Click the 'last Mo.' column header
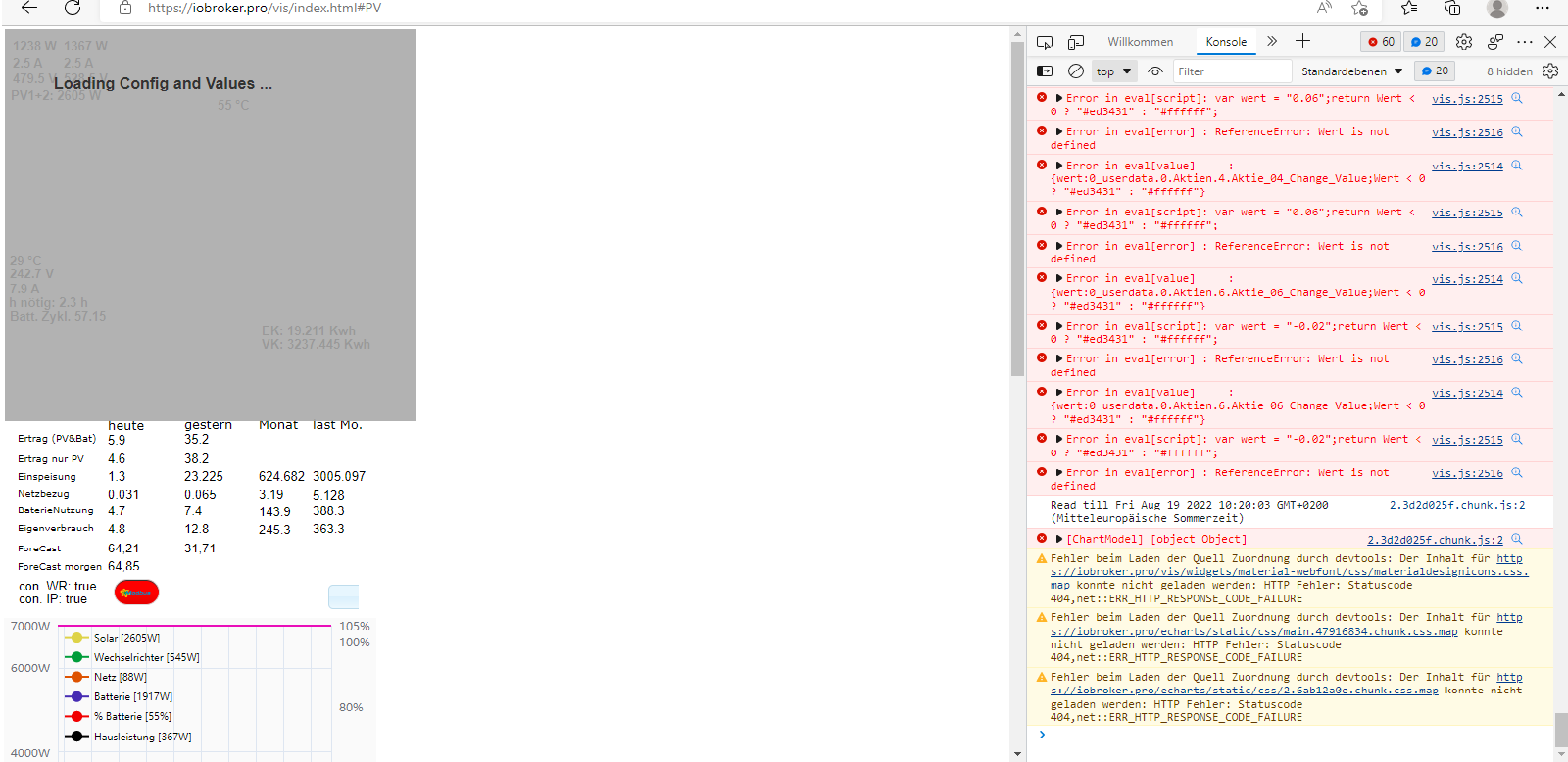The height and width of the screenshot is (762, 1568). 337,425
